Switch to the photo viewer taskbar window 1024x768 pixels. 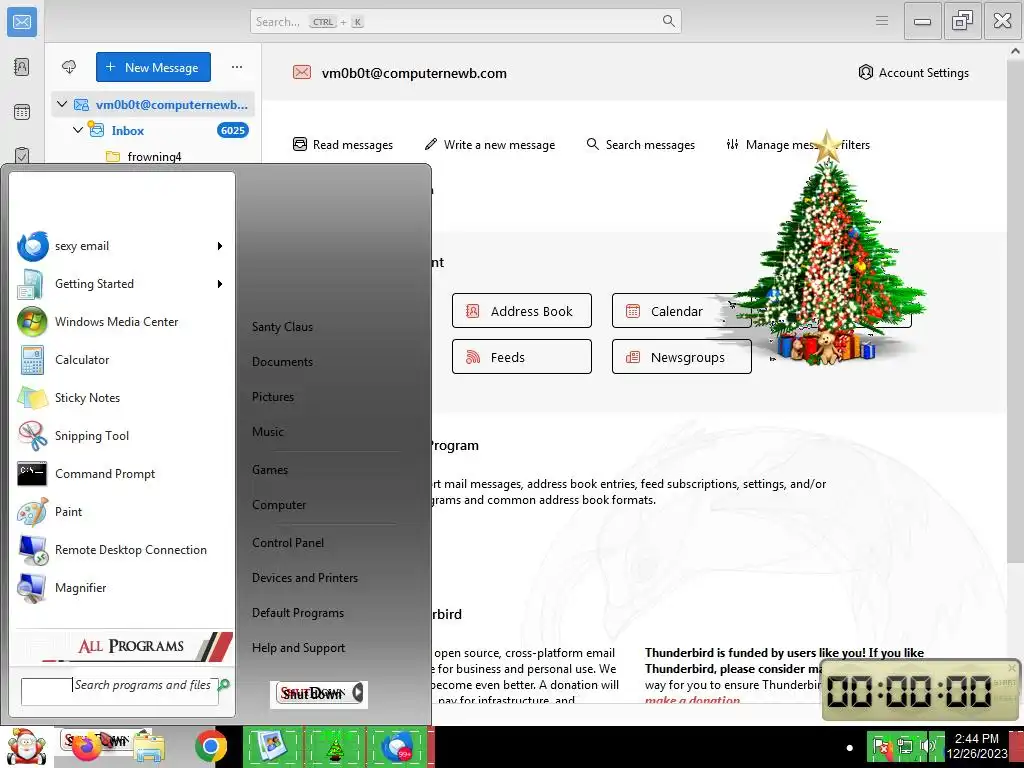tap(273, 746)
